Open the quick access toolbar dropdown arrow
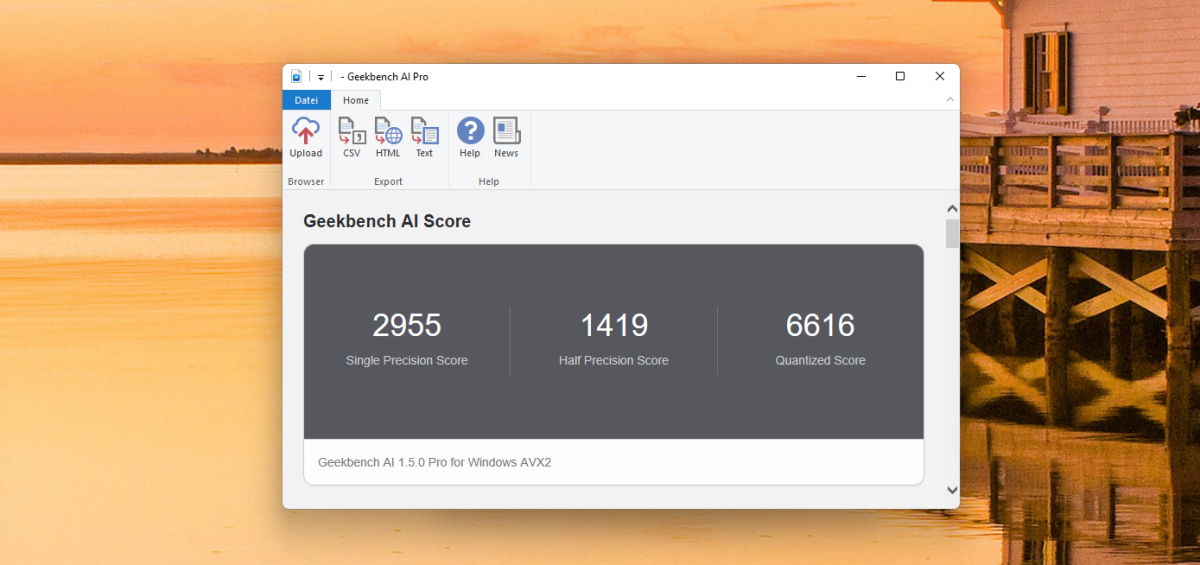The width and height of the screenshot is (1200, 565). (x=321, y=77)
